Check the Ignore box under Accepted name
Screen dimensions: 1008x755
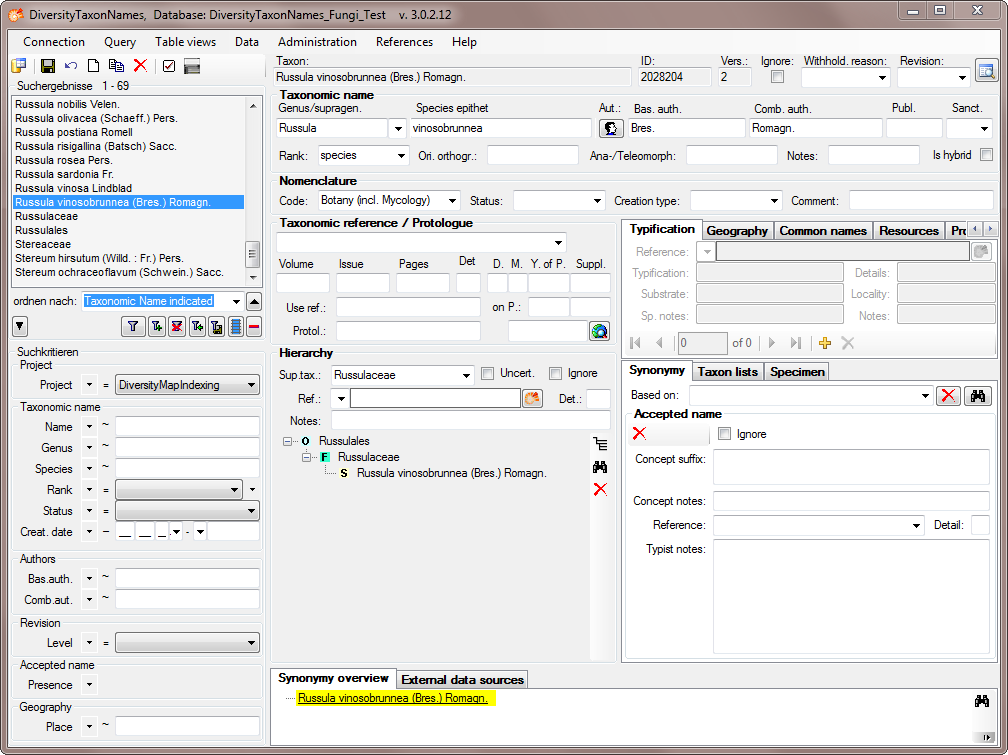coord(725,434)
